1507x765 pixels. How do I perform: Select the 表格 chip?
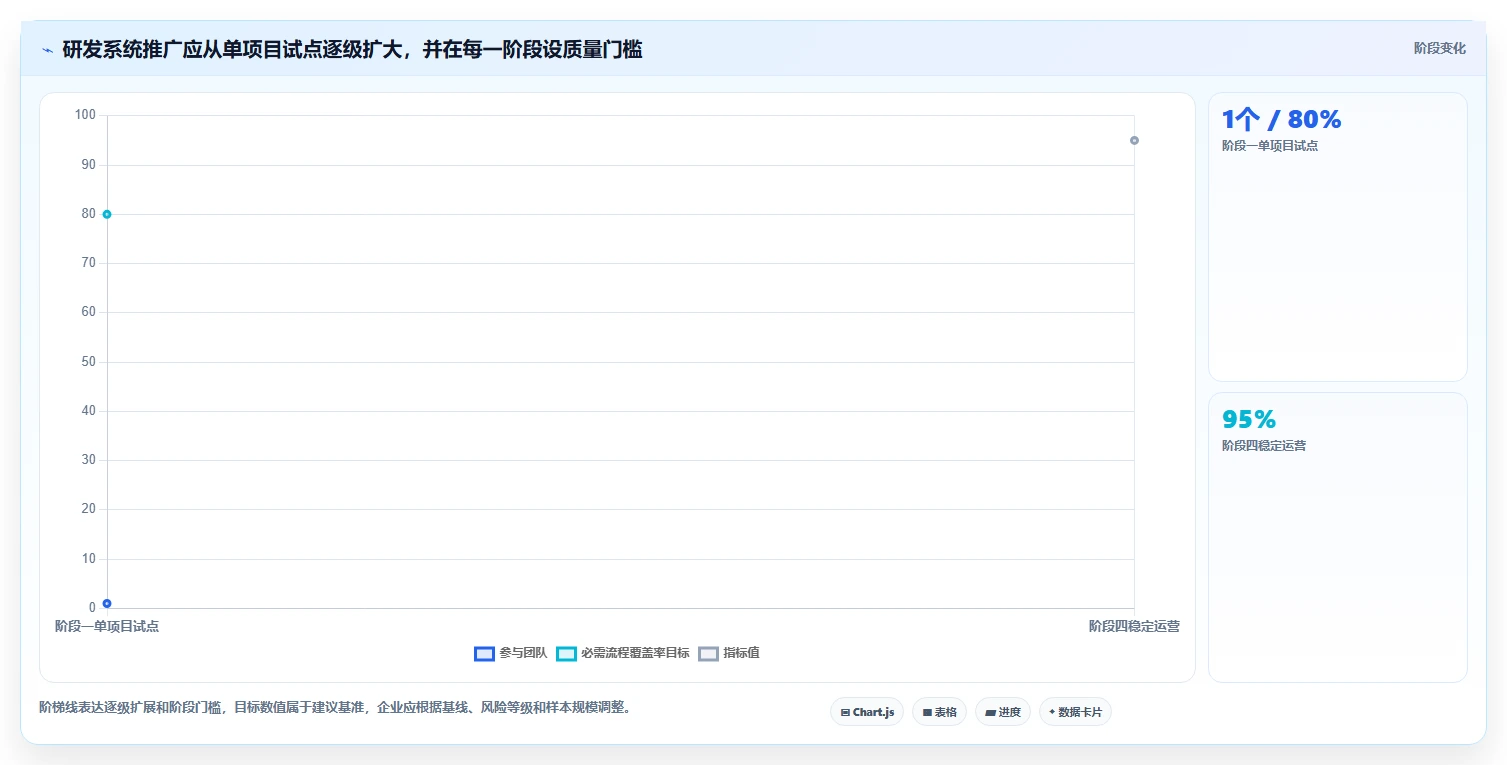pos(939,712)
